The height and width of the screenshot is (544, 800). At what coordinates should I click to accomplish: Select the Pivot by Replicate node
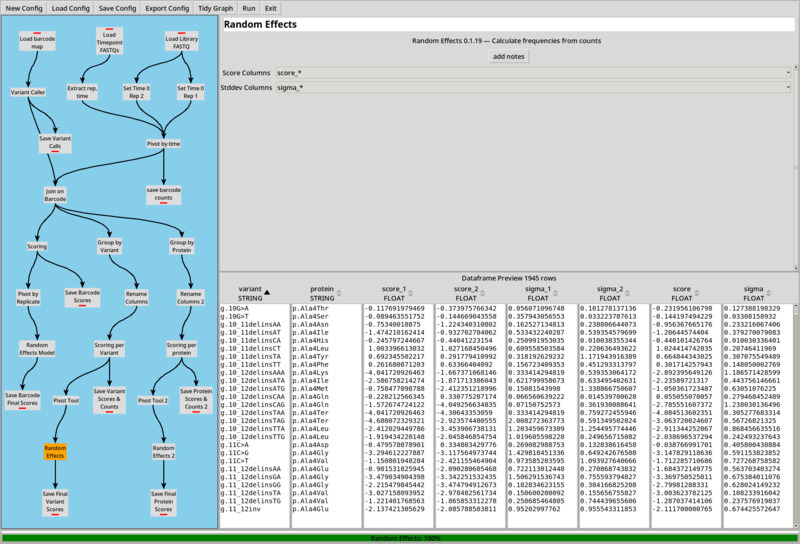pyautogui.click(x=28, y=298)
